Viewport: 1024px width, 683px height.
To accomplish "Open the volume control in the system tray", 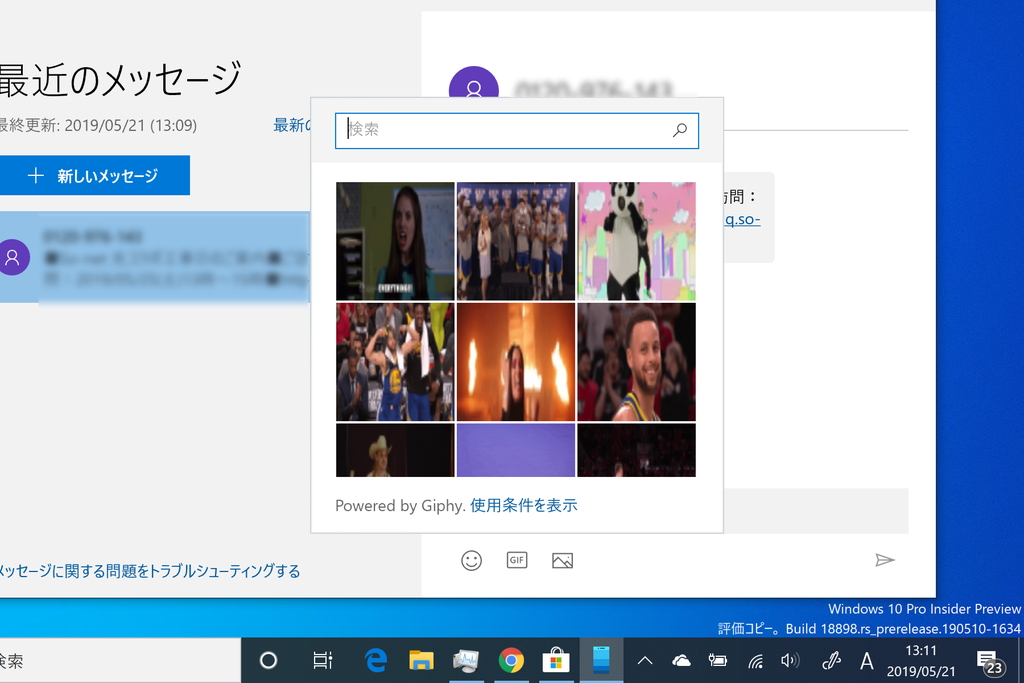I will click(x=791, y=660).
